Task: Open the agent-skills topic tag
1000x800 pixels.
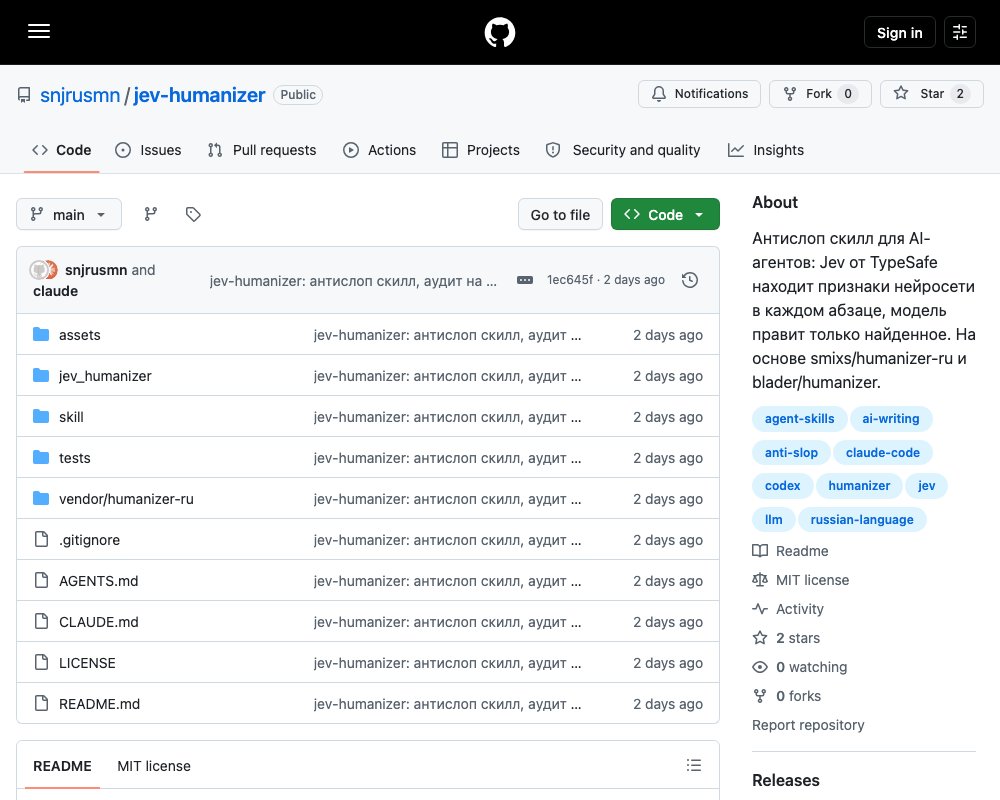Action: [x=799, y=419]
